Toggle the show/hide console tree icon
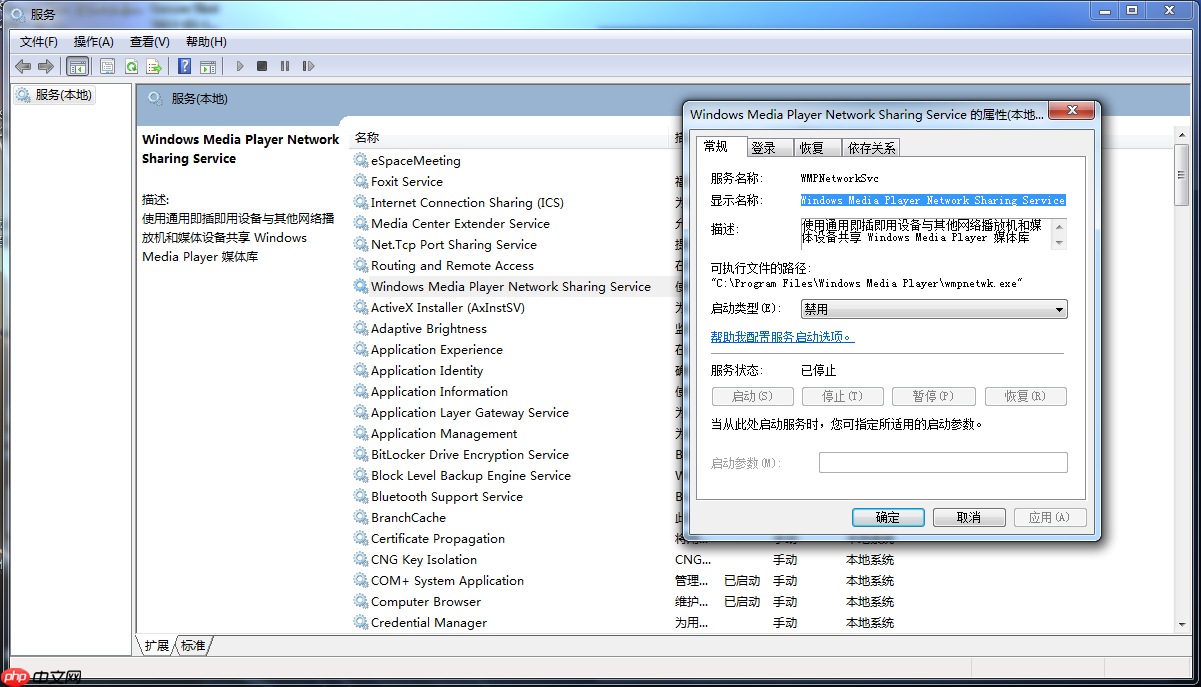 (x=77, y=66)
